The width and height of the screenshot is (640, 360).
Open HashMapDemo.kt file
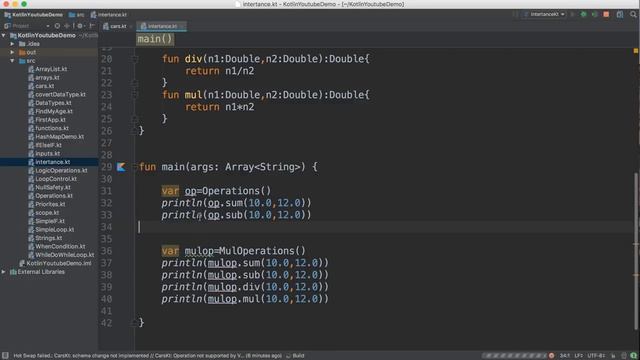[60, 137]
